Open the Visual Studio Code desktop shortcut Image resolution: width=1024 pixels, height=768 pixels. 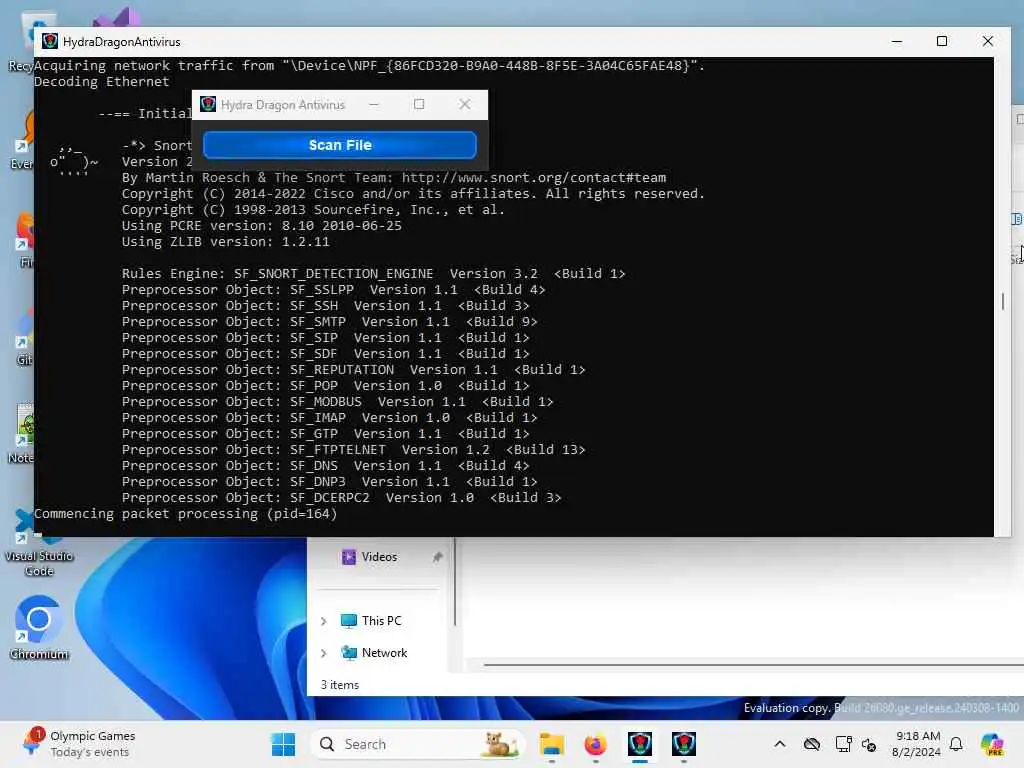39,543
